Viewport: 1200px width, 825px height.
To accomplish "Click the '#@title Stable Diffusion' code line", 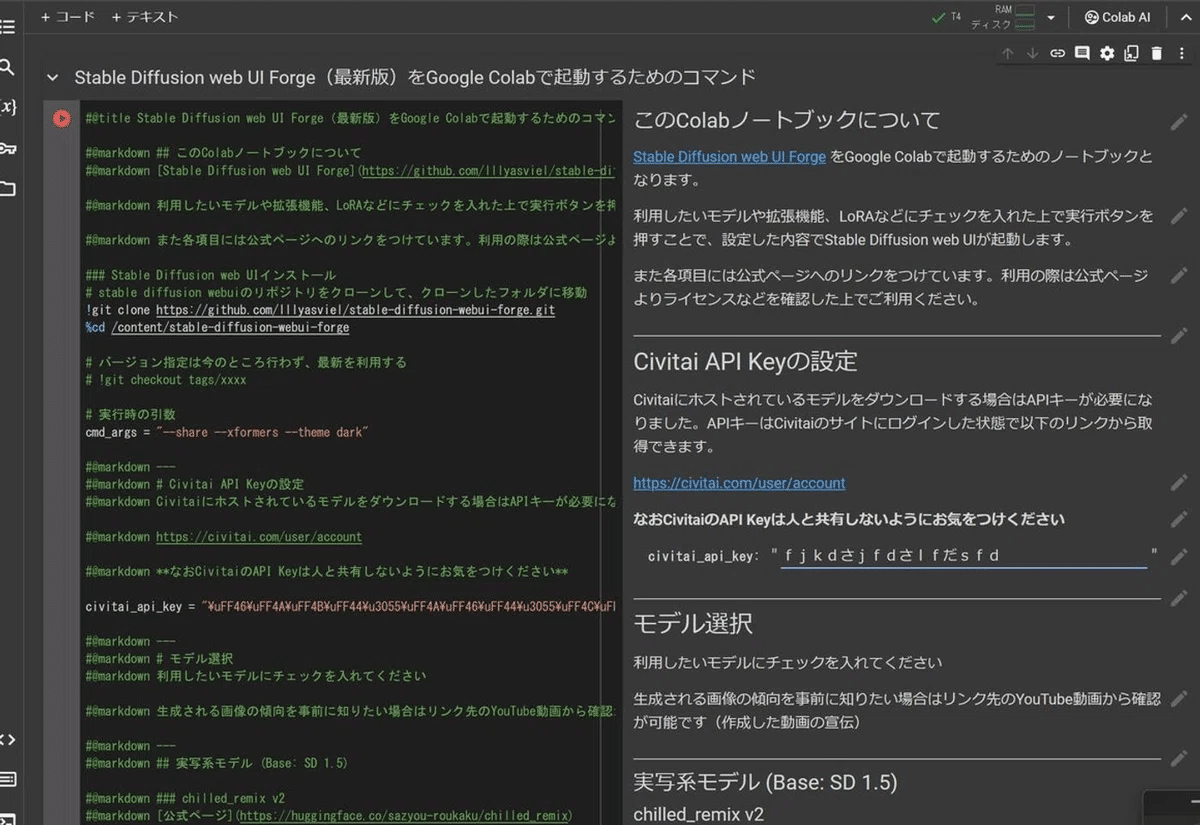I will pyautogui.click(x=350, y=118).
